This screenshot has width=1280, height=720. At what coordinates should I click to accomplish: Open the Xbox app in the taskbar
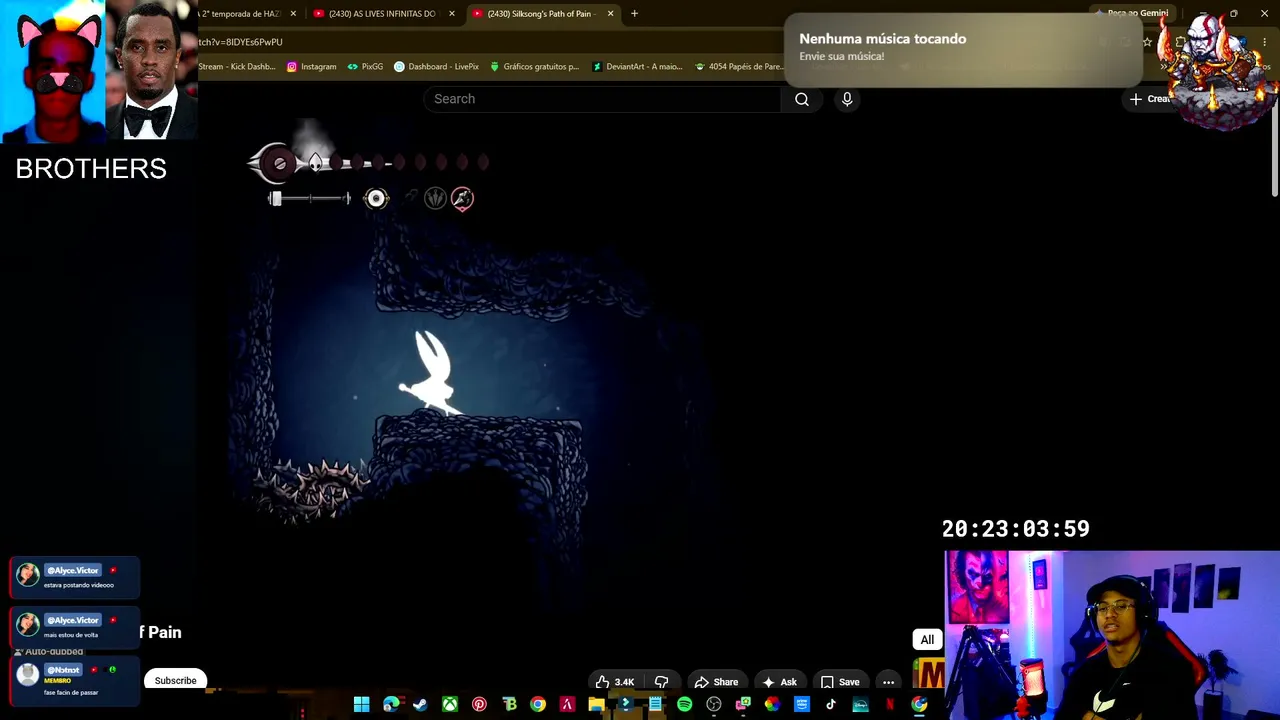click(x=450, y=705)
